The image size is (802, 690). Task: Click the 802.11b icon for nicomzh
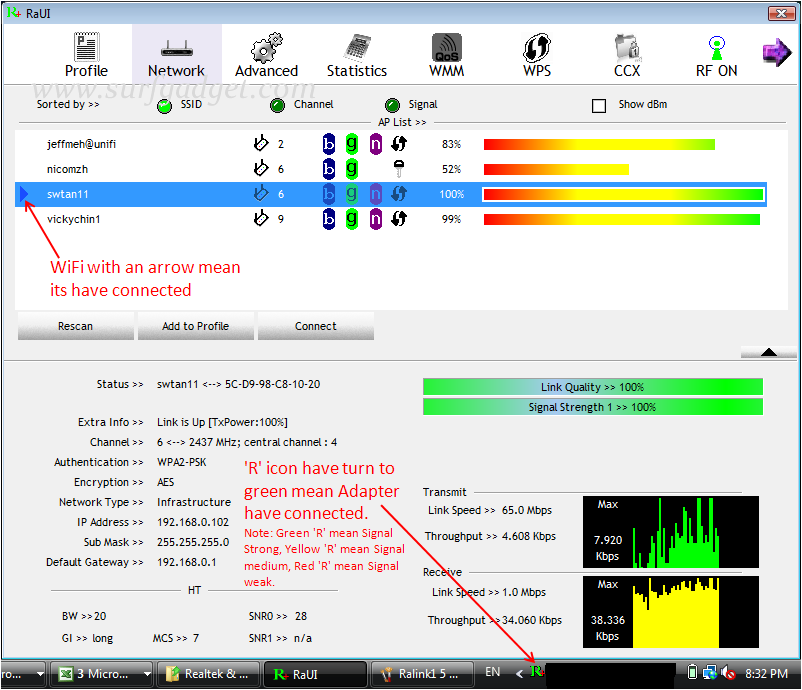329,169
